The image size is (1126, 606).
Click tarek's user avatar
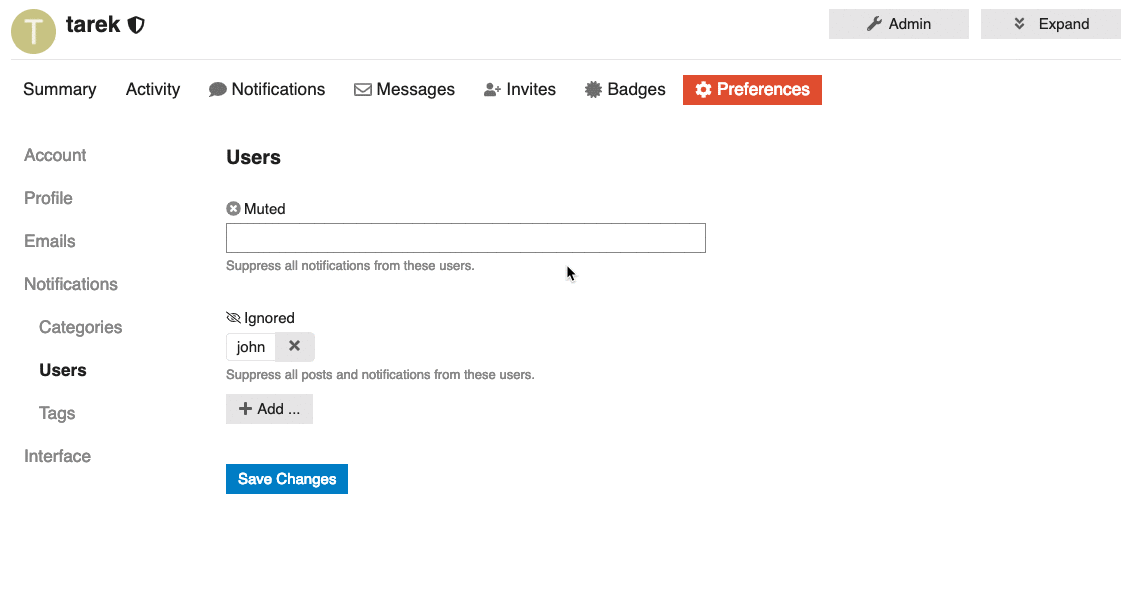pyautogui.click(x=33, y=31)
